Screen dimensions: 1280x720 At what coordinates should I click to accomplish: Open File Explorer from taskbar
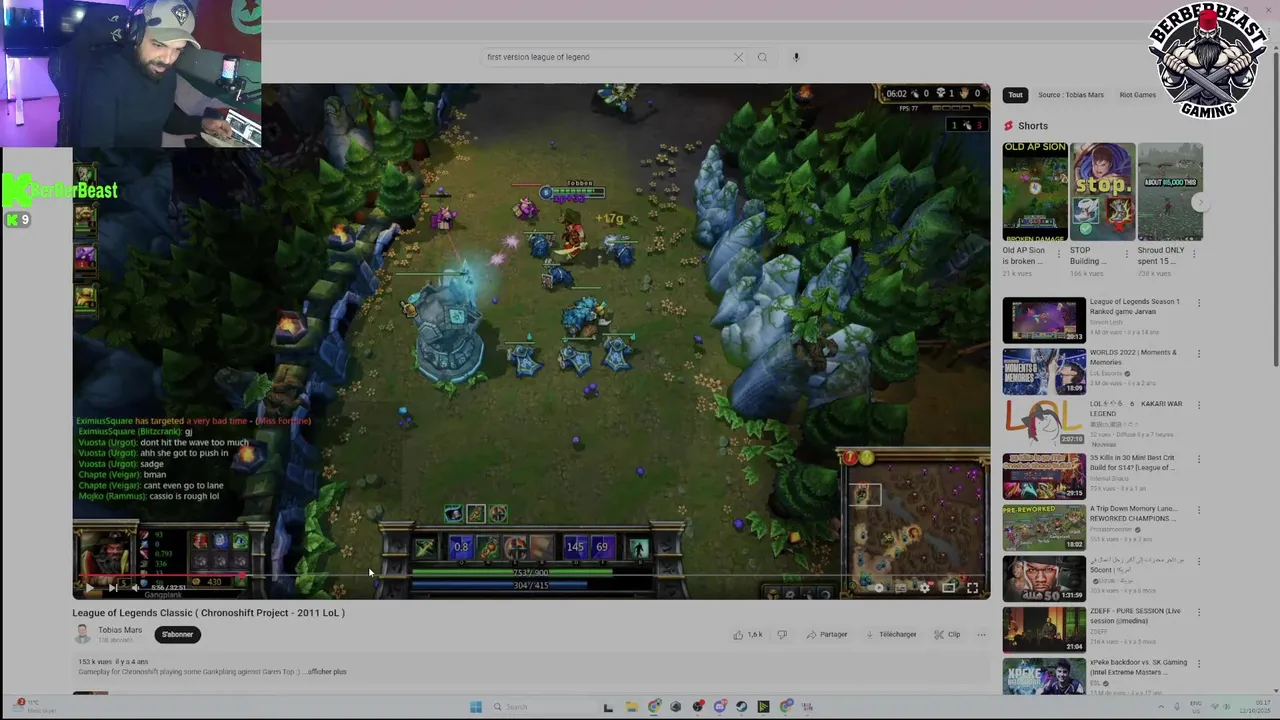click(632, 707)
